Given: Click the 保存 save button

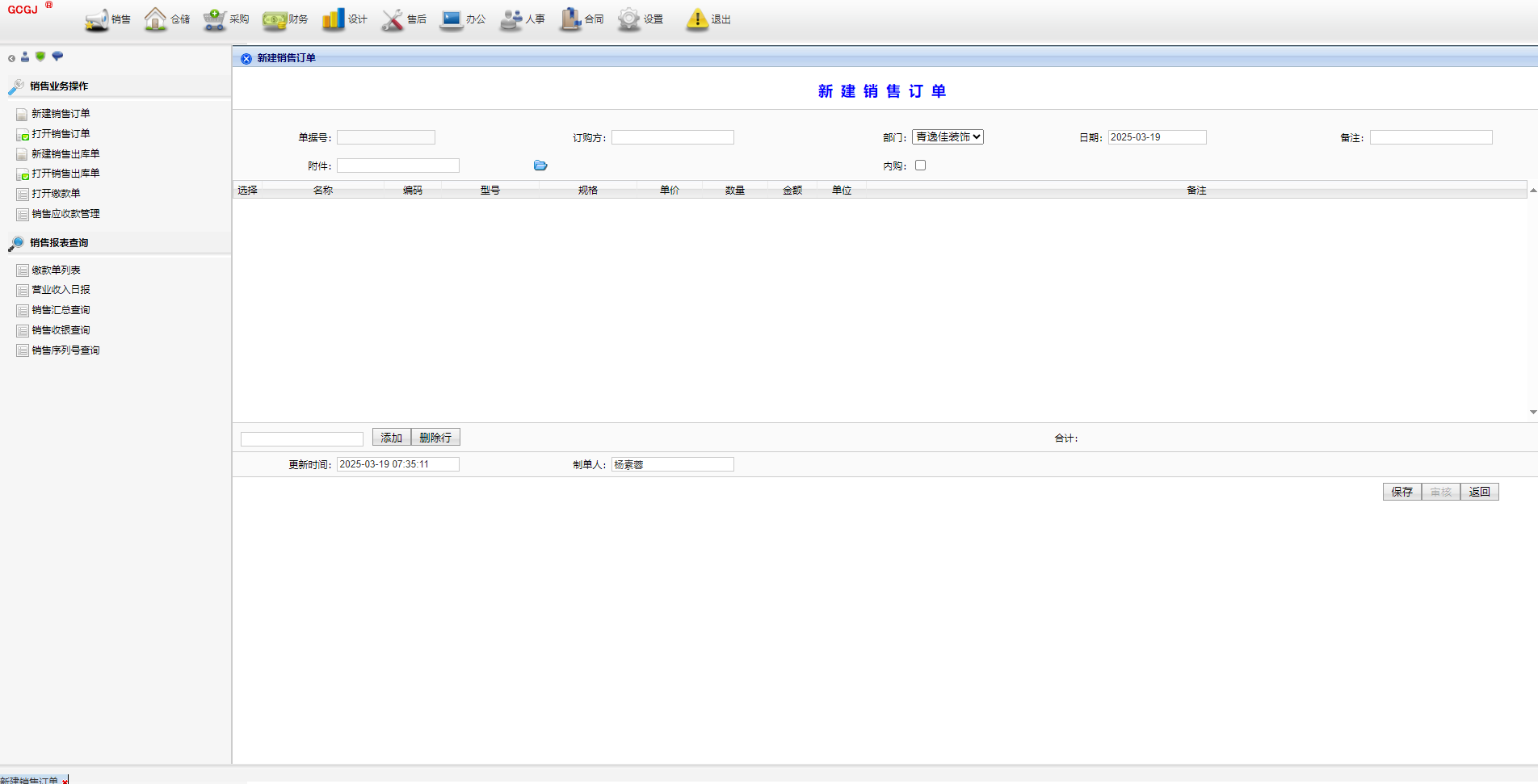Looking at the screenshot, I should 1401,492.
